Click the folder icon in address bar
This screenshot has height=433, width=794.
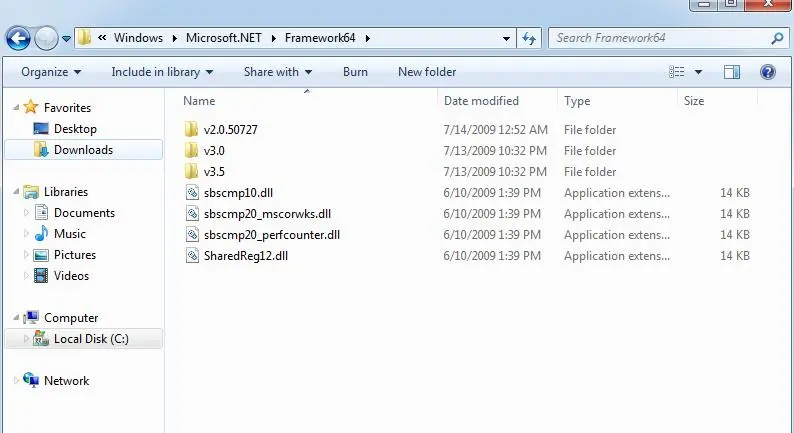[85, 38]
